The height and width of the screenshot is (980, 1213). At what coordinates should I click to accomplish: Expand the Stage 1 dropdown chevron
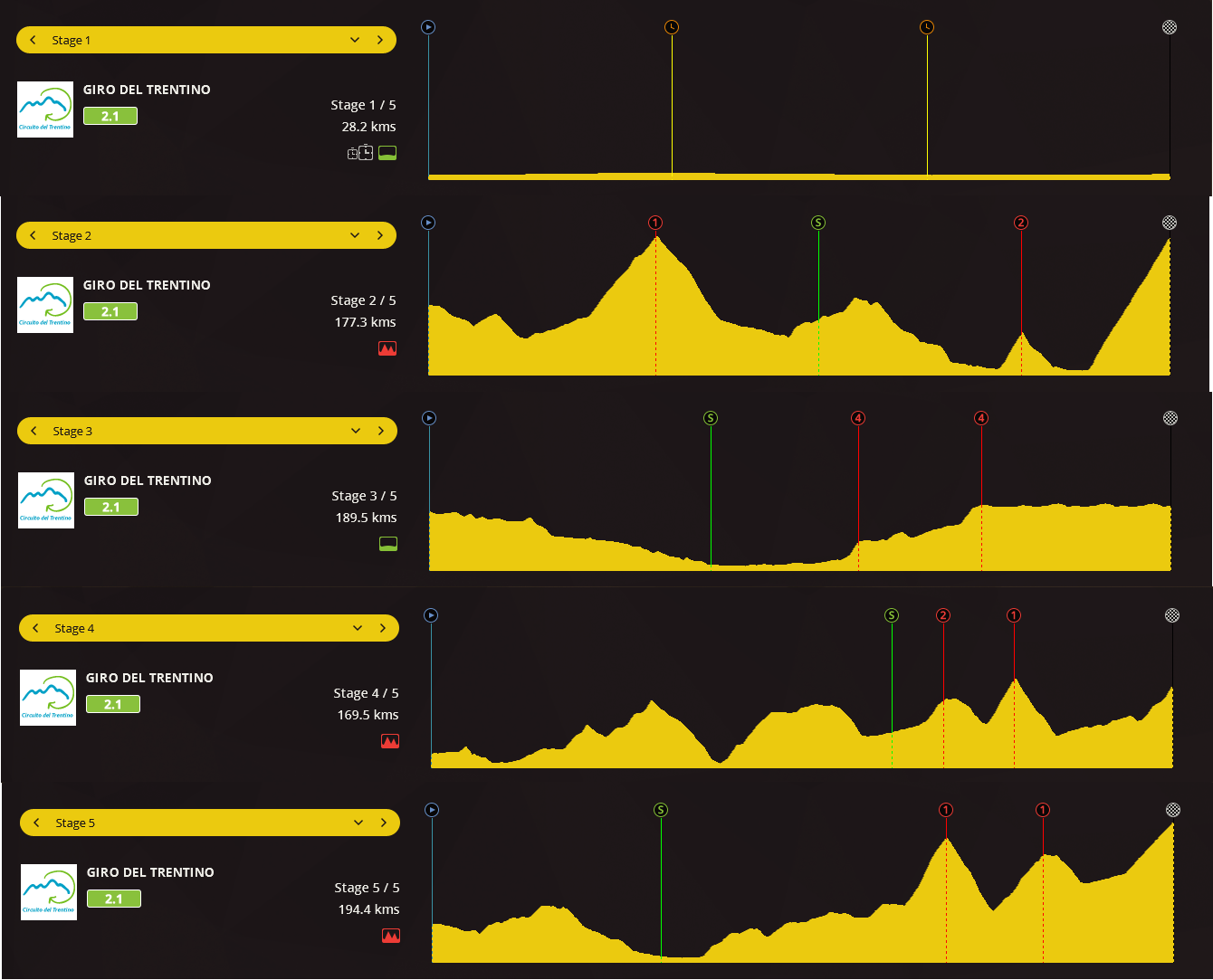pyautogui.click(x=355, y=40)
